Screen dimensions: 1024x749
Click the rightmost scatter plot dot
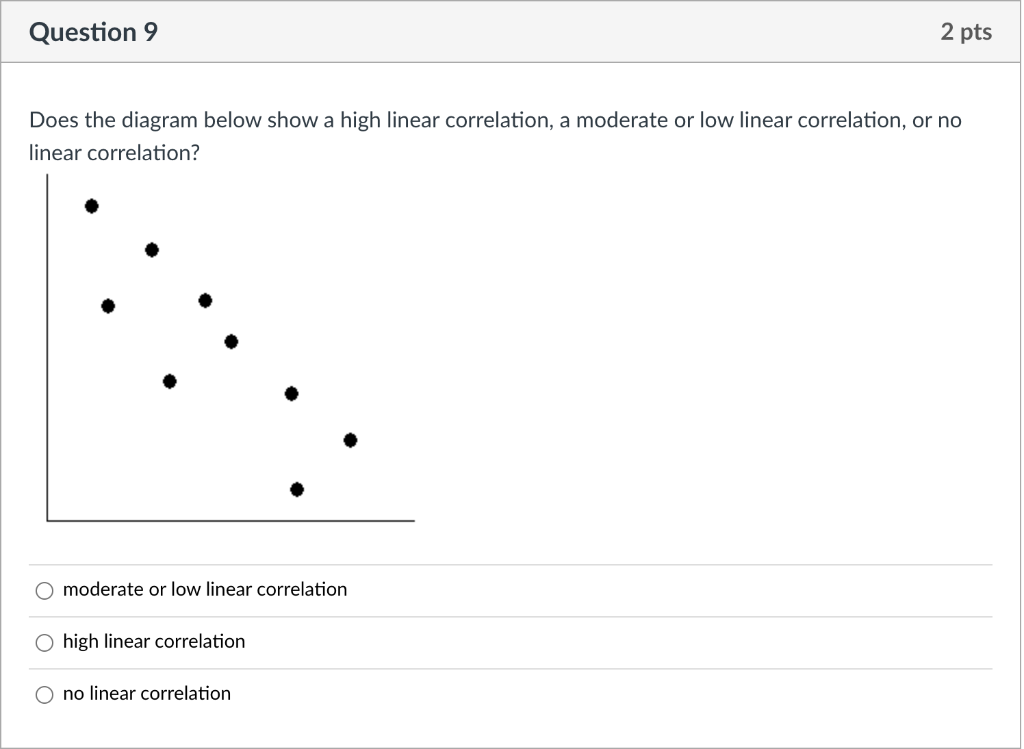(x=351, y=439)
